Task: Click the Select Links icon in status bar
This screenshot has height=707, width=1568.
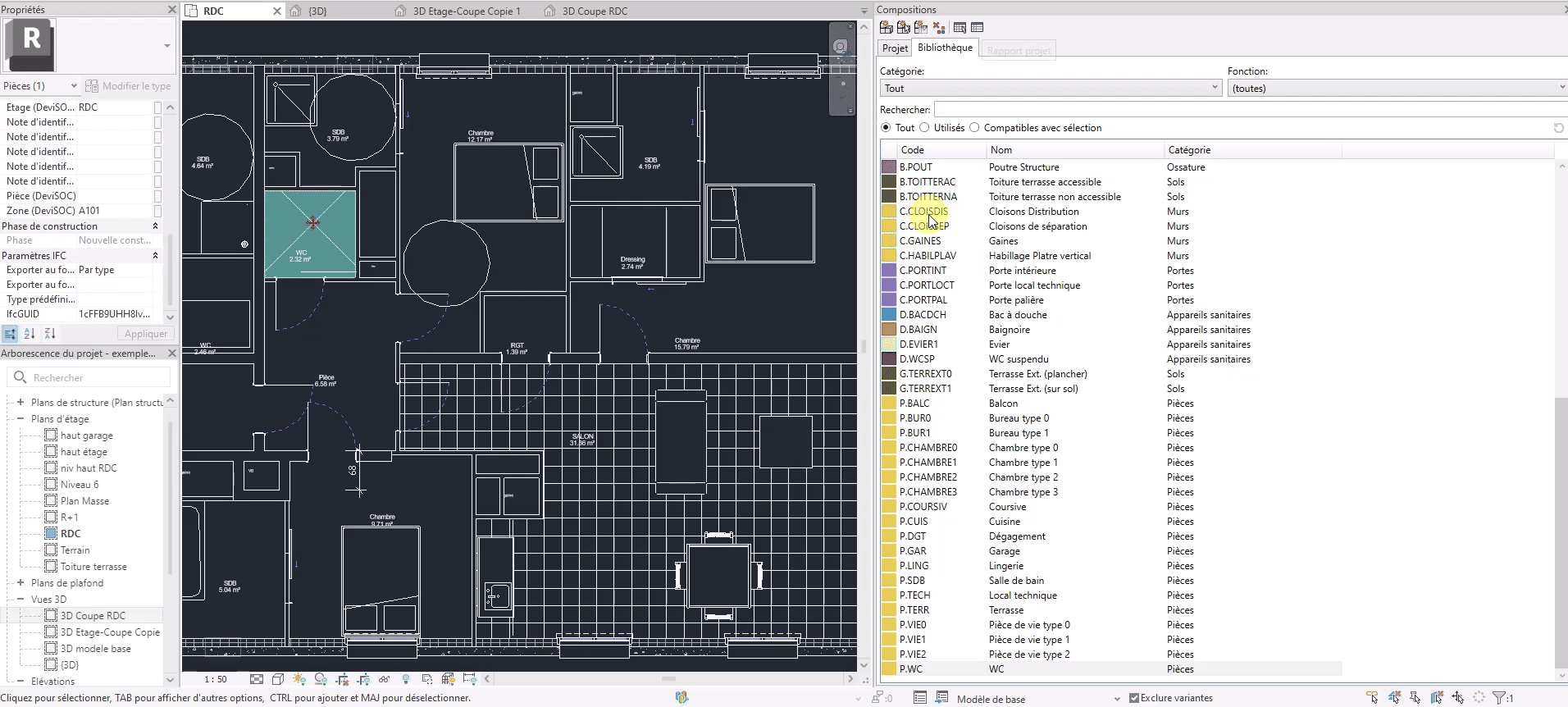Action: [x=1372, y=698]
